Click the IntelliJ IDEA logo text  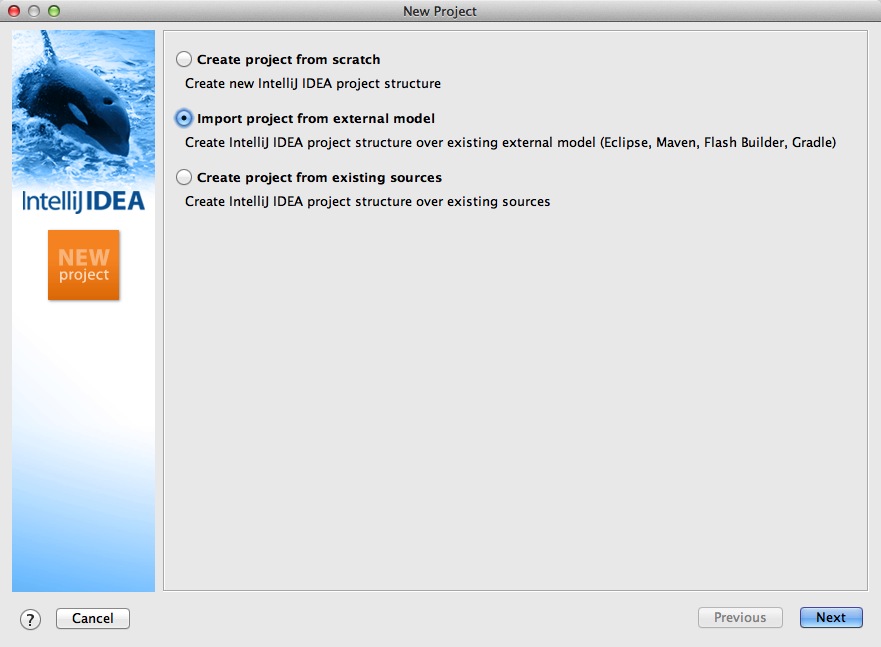point(84,201)
